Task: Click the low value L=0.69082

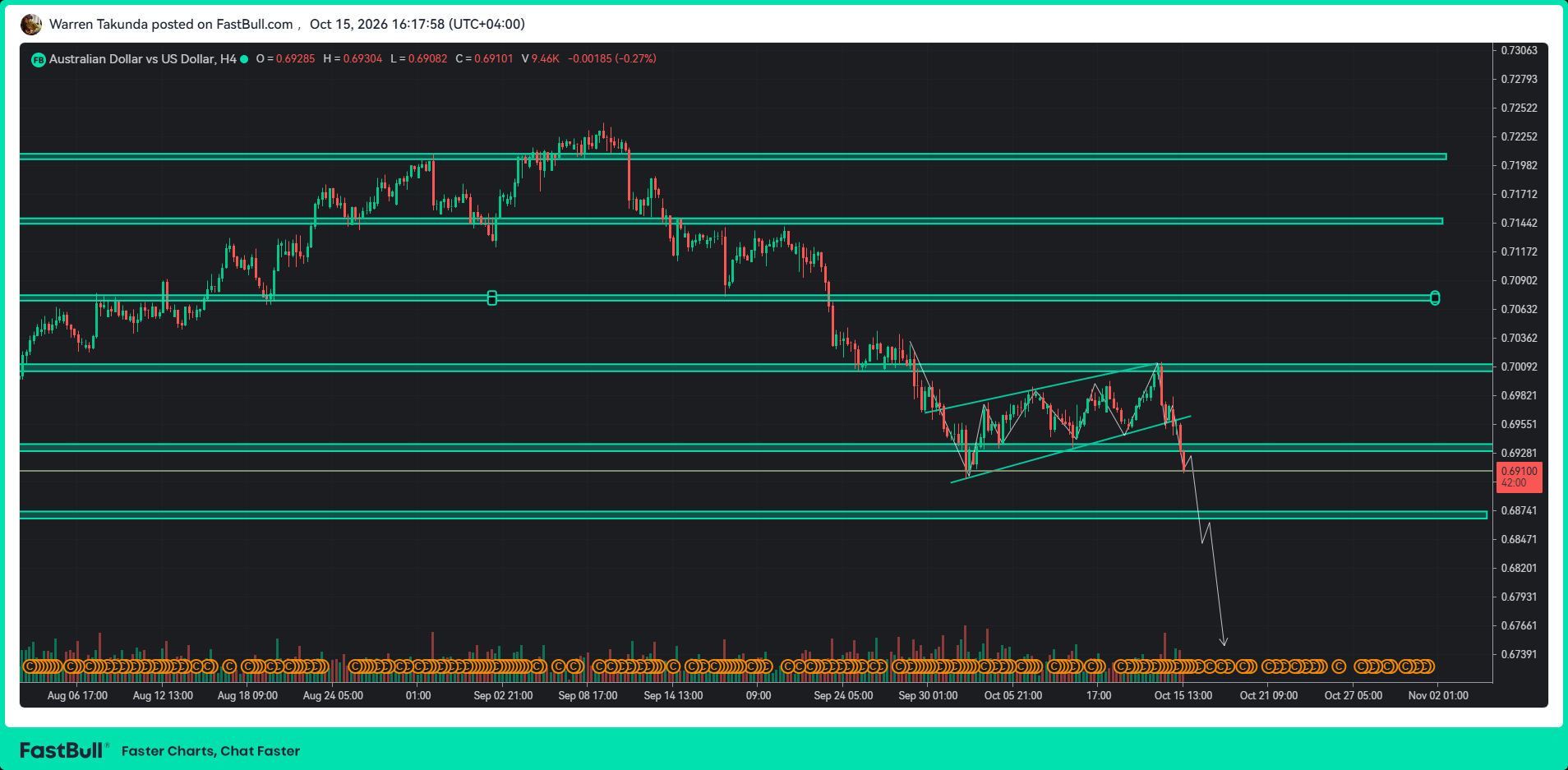Action: tap(419, 59)
